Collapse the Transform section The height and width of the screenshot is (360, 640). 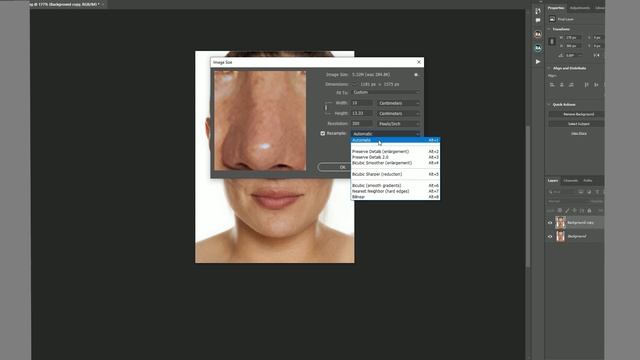pos(549,29)
